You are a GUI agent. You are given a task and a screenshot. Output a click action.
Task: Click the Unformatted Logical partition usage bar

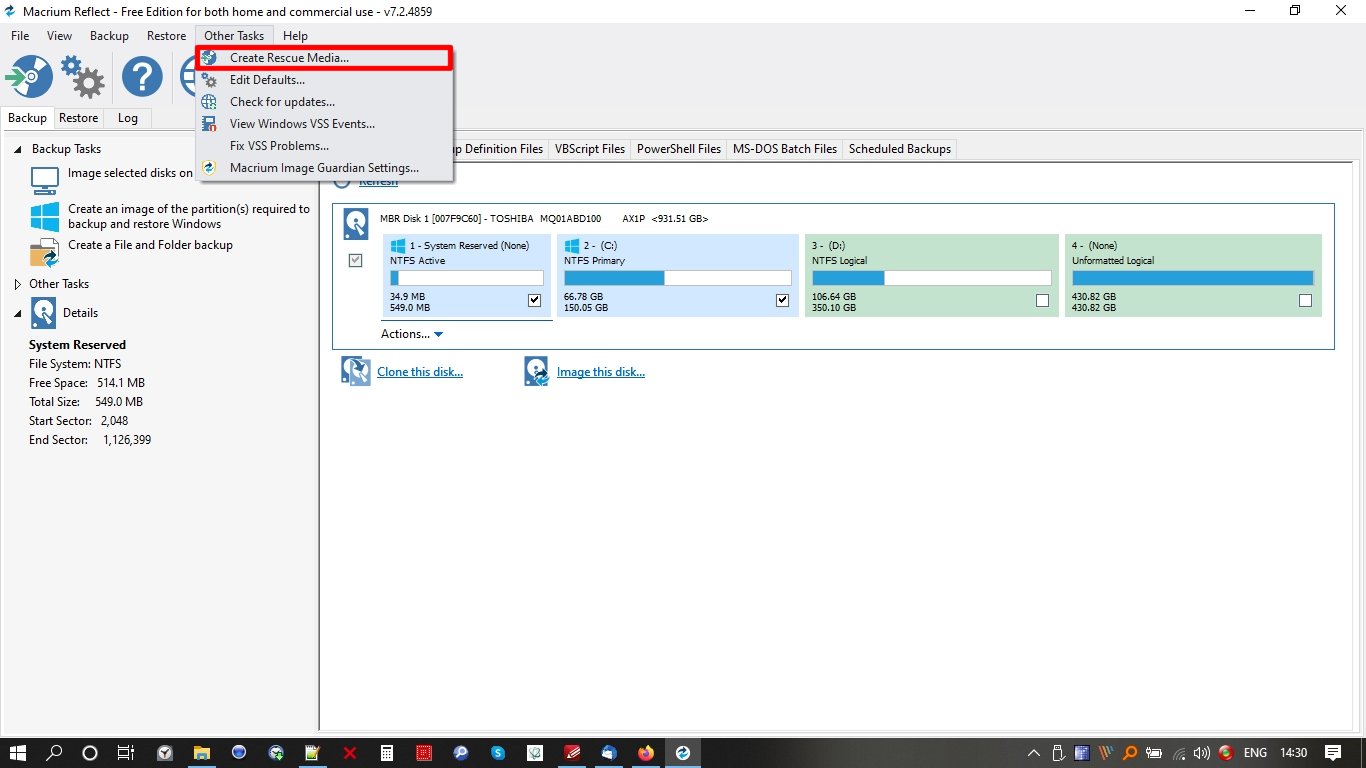pyautogui.click(x=1193, y=278)
